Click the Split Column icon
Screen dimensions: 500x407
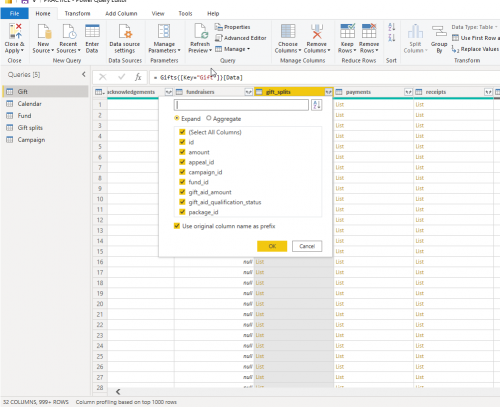[x=415, y=31]
